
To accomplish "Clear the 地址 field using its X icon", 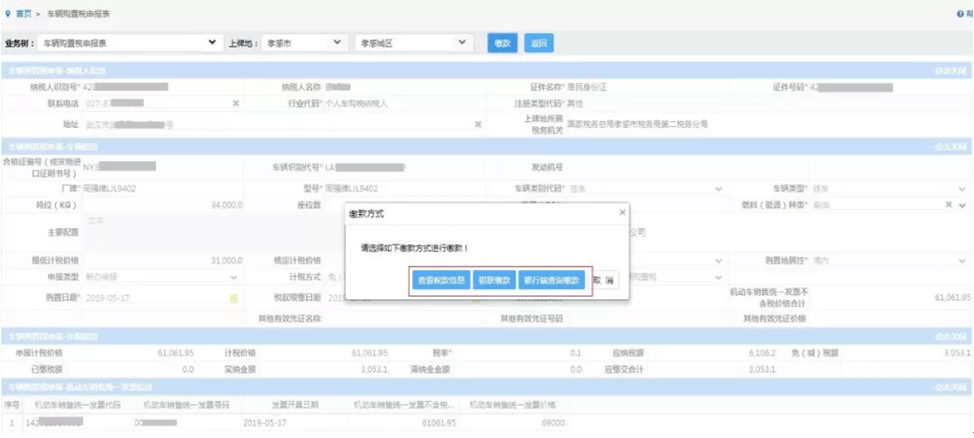I will click(x=478, y=124).
